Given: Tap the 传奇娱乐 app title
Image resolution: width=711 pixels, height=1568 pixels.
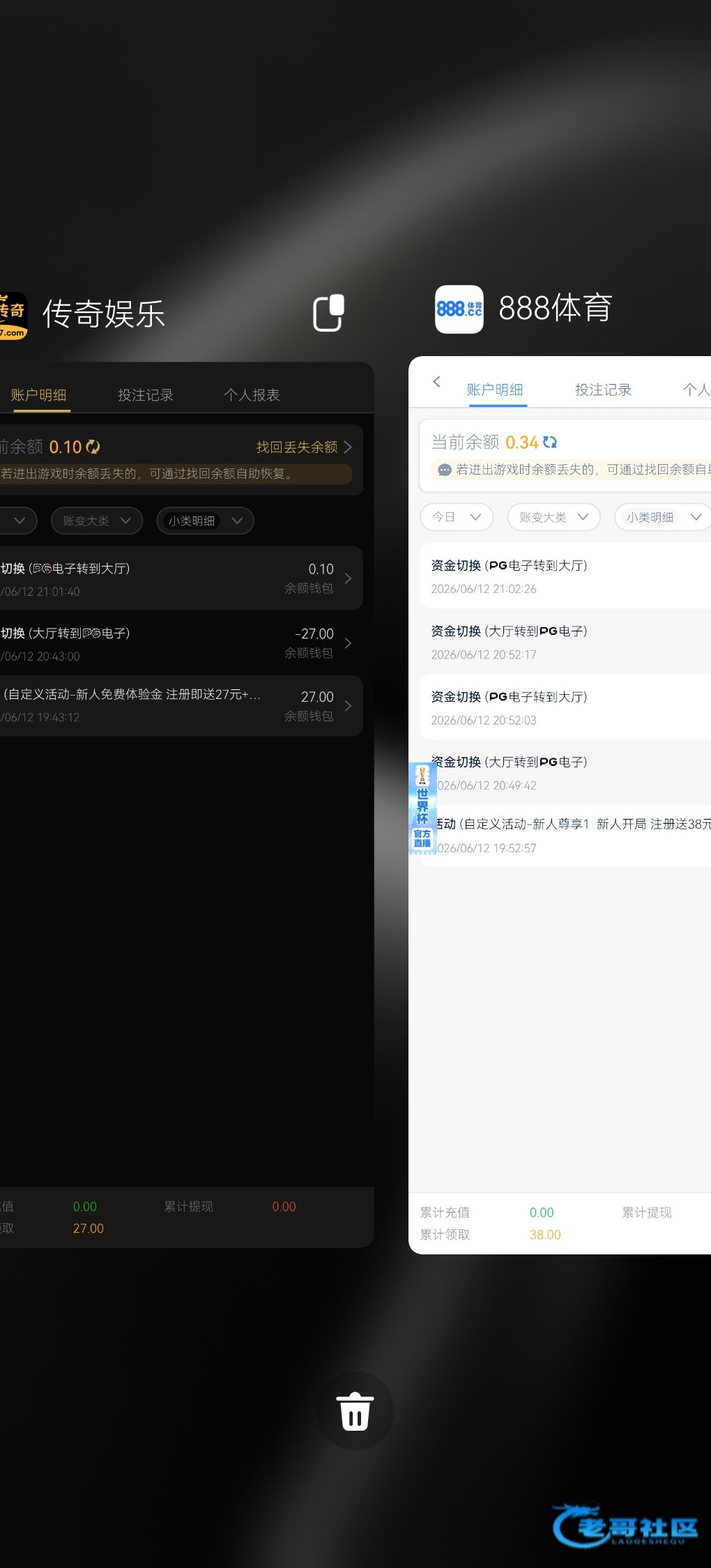Looking at the screenshot, I should pyautogui.click(x=104, y=314).
